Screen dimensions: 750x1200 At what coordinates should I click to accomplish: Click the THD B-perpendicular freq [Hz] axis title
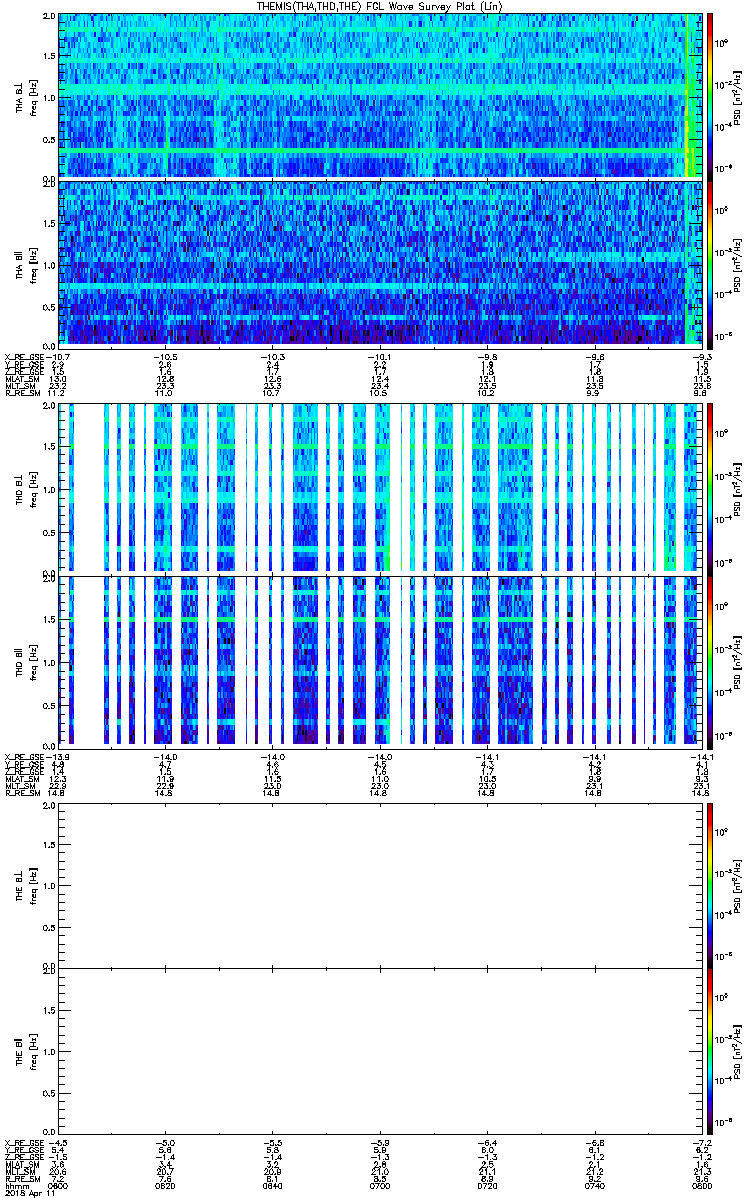31,488
